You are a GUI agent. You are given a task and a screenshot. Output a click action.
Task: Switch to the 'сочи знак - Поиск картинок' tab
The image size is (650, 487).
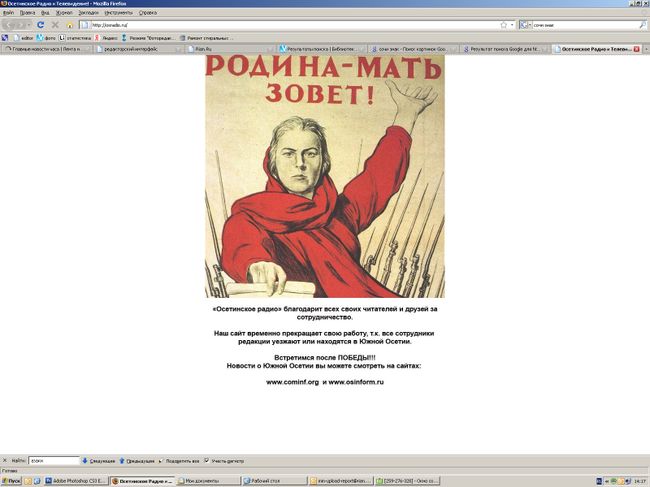click(x=414, y=49)
